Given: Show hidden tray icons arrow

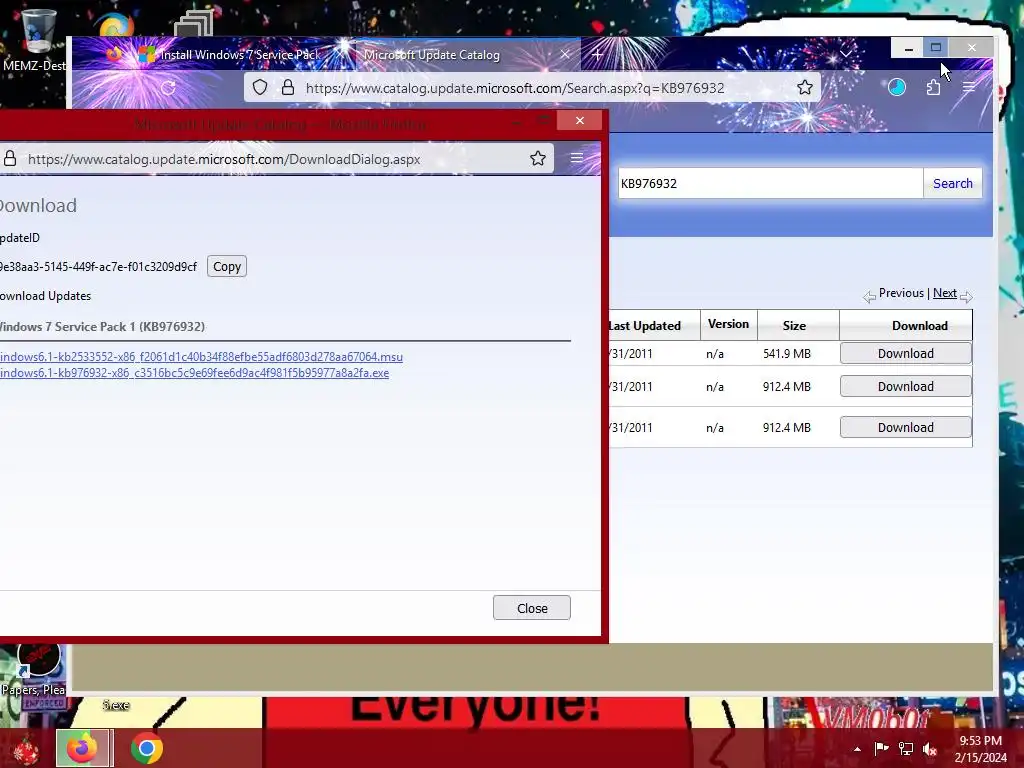Looking at the screenshot, I should pos(857,749).
